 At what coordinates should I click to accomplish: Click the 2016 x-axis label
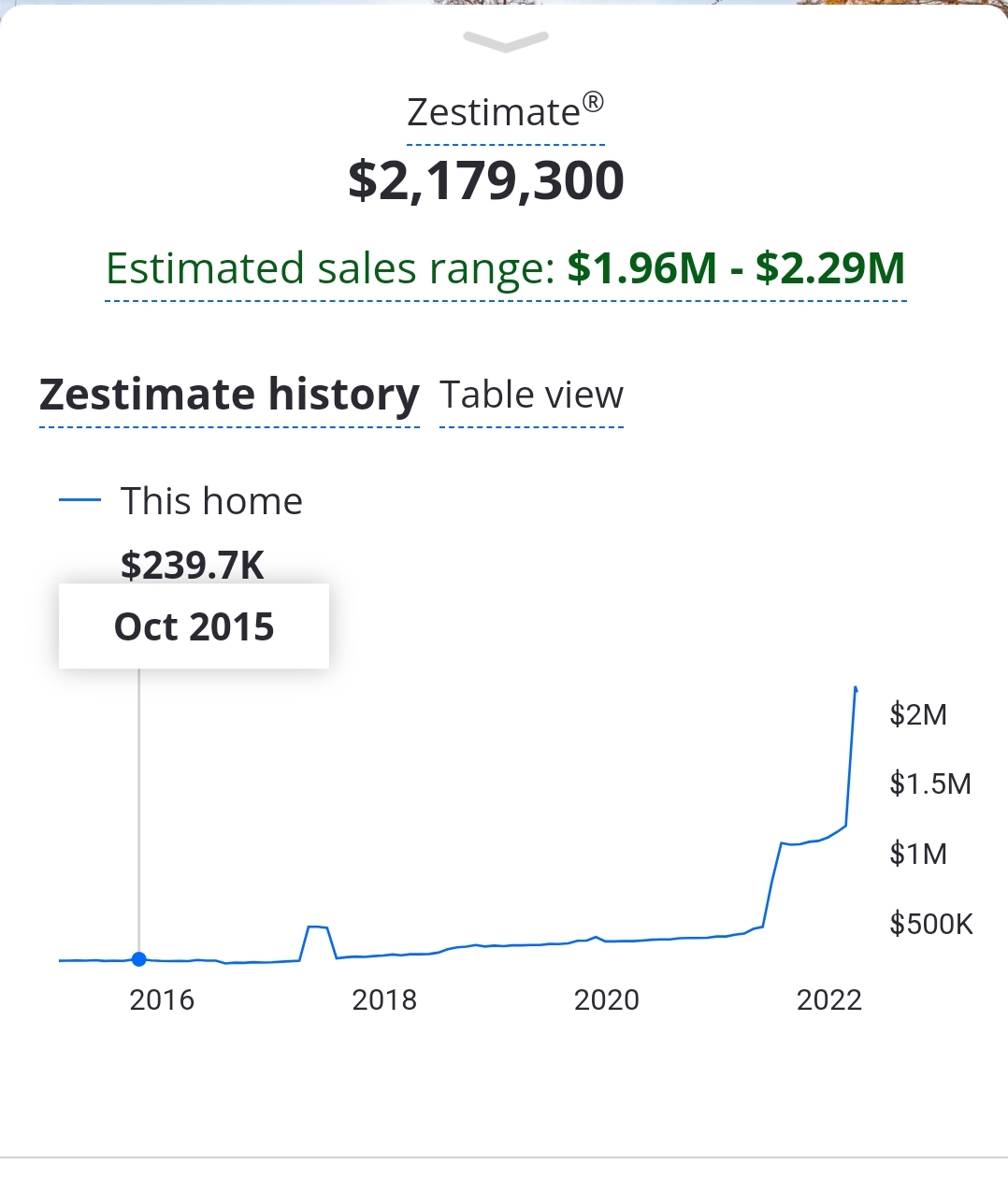click(162, 999)
